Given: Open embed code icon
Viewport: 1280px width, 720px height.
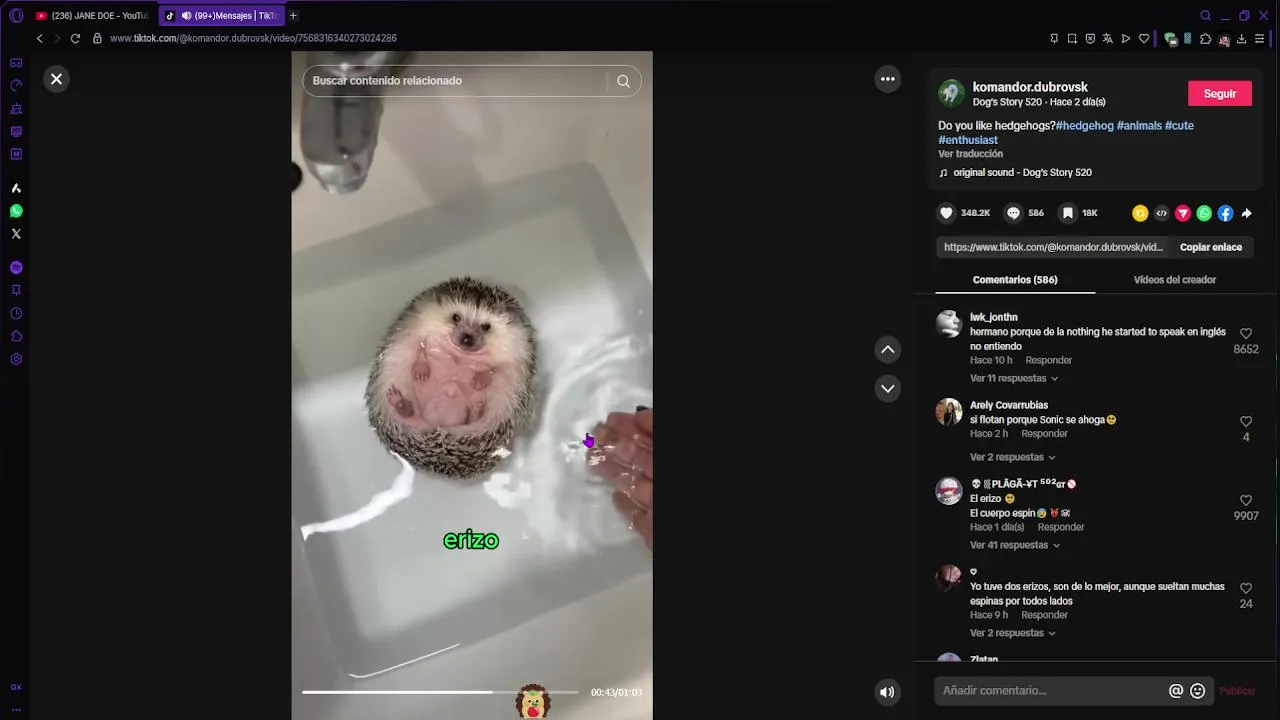Looking at the screenshot, I should [x=1161, y=213].
